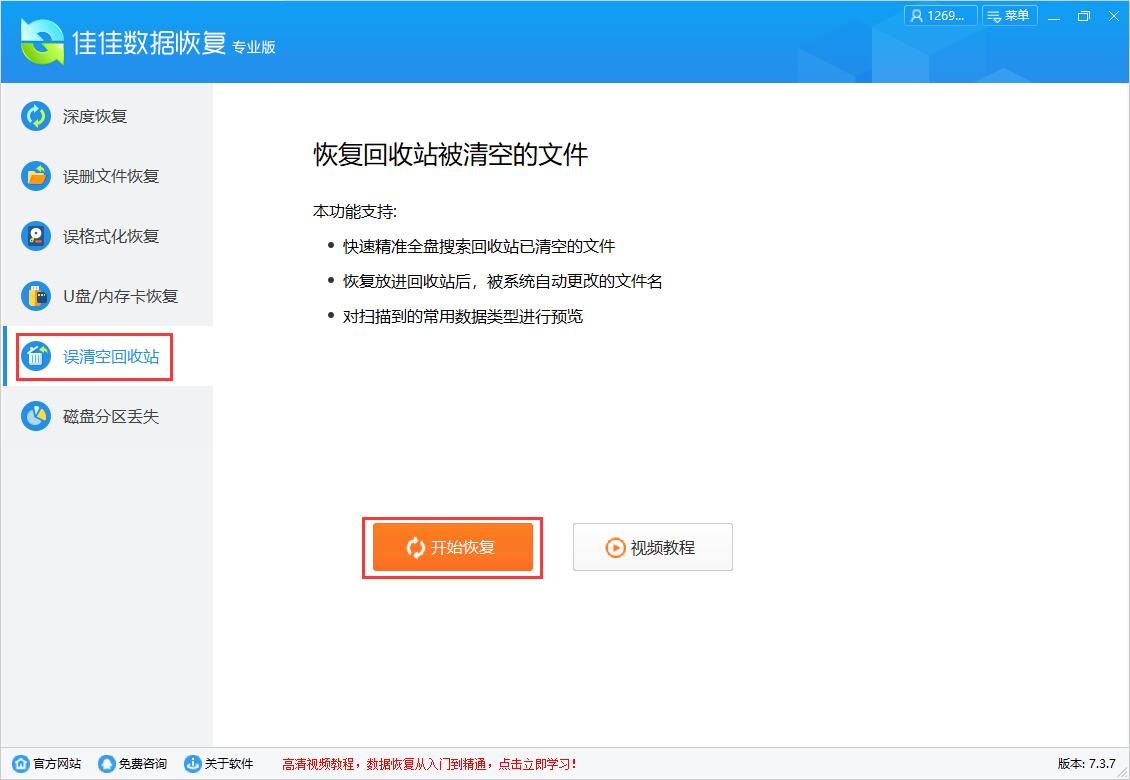Restore down the application window
Image resolution: width=1130 pixels, height=780 pixels.
click(1084, 17)
